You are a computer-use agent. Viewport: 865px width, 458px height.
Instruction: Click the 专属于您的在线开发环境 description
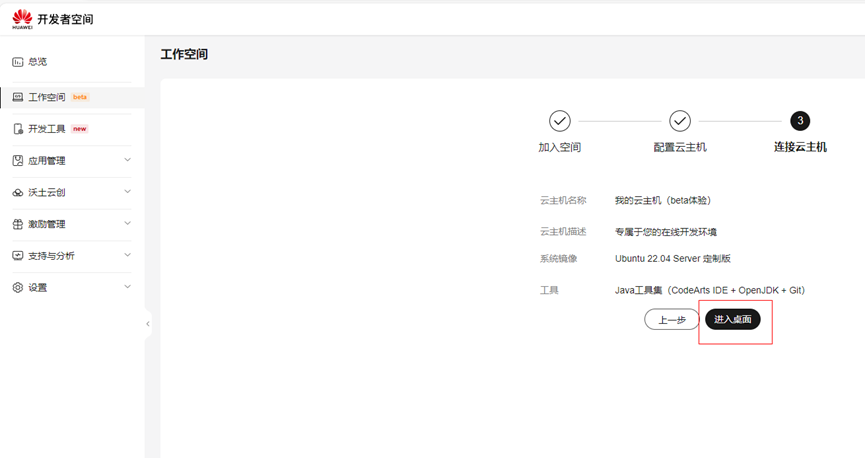tap(666, 232)
